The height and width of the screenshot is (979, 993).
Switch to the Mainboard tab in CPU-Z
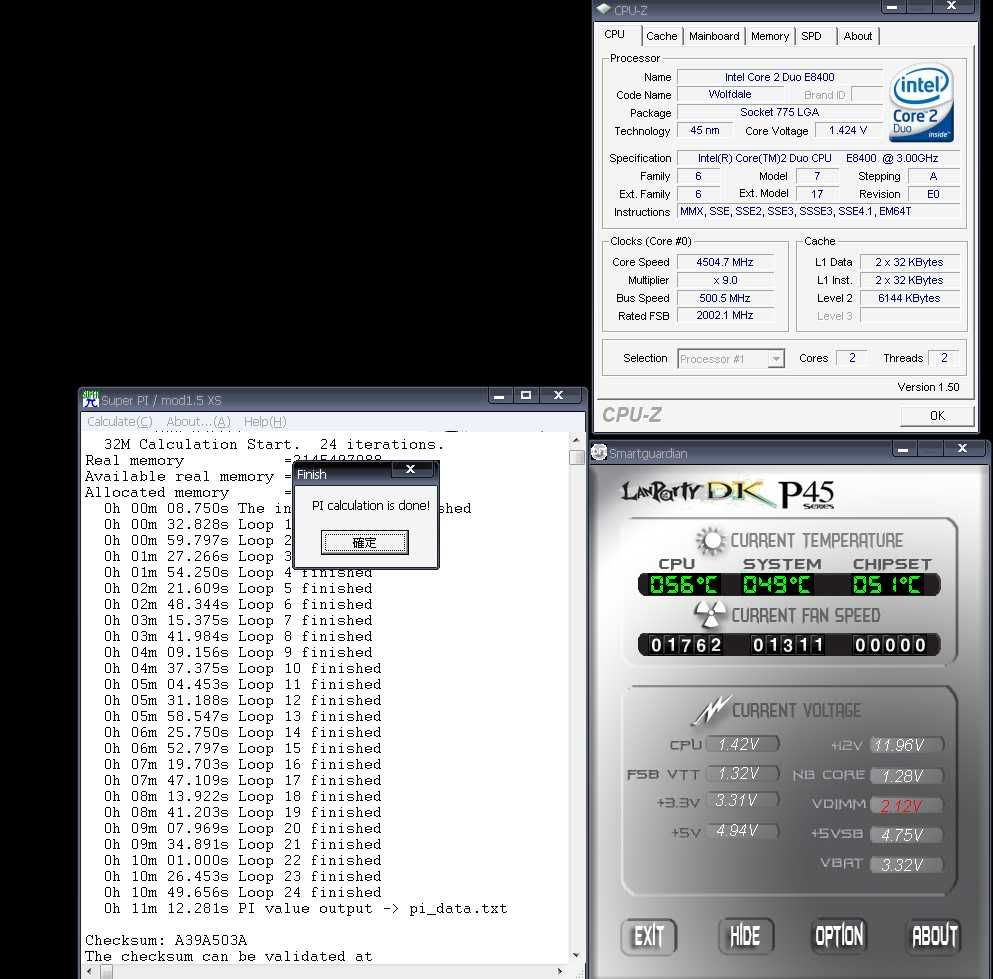714,36
